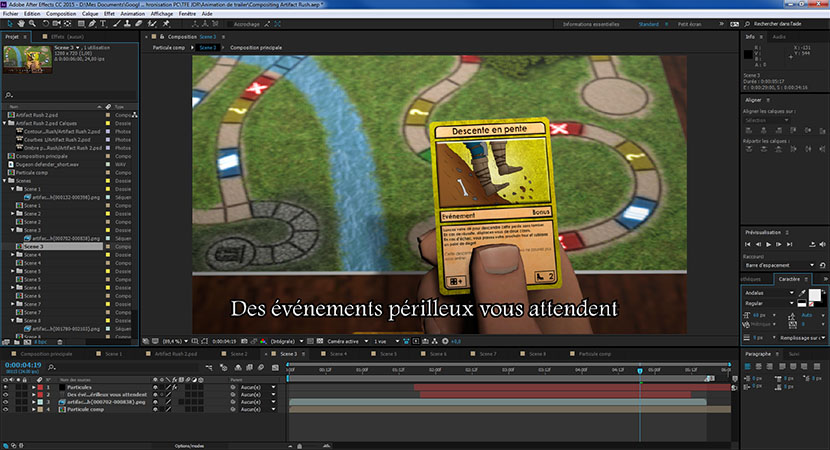Select the Zoom magnifier tool
Image resolution: width=830 pixels, height=450 pixels.
pos(32,24)
